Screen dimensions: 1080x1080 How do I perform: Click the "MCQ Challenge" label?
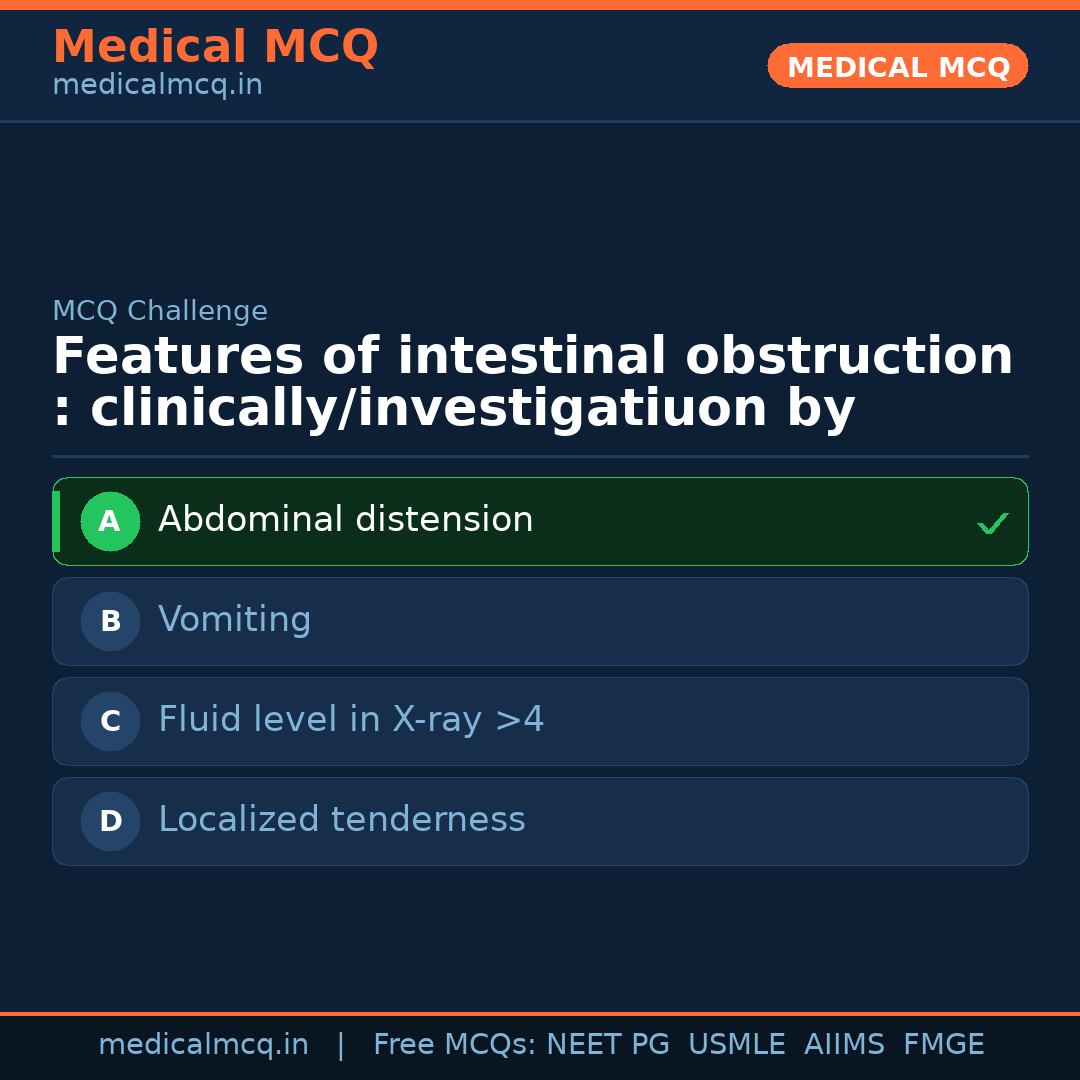click(160, 311)
